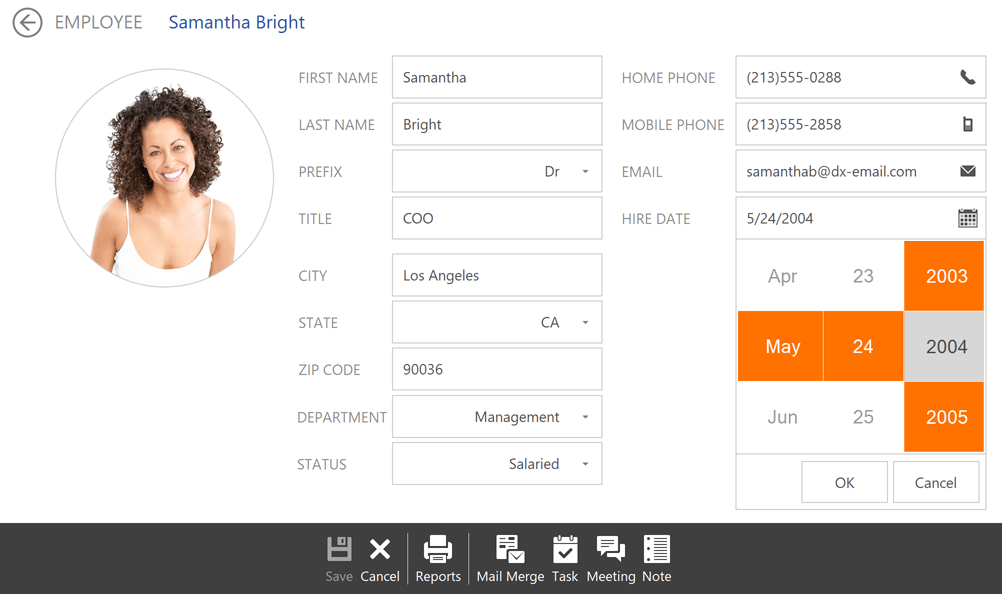Cancel the date picker
This screenshot has height=594, width=1002.
pyautogui.click(x=935, y=481)
